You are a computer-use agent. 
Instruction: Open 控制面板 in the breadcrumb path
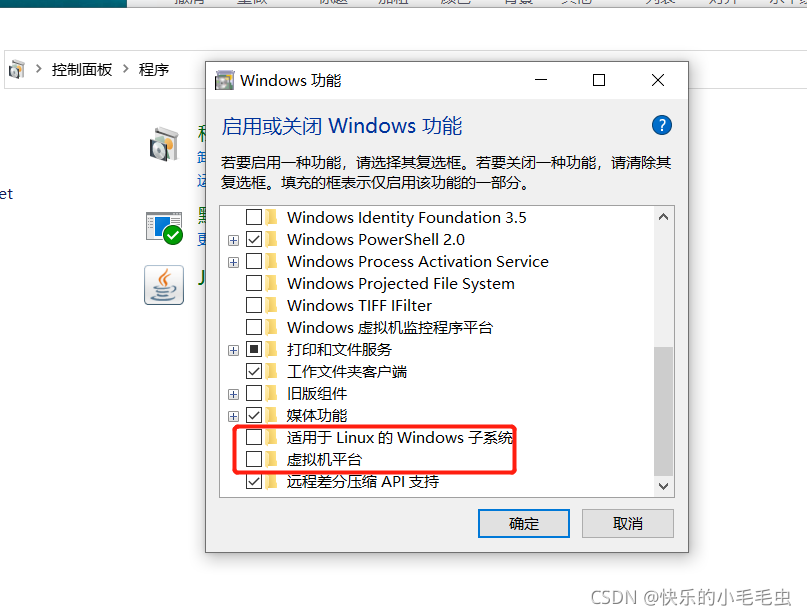point(82,69)
